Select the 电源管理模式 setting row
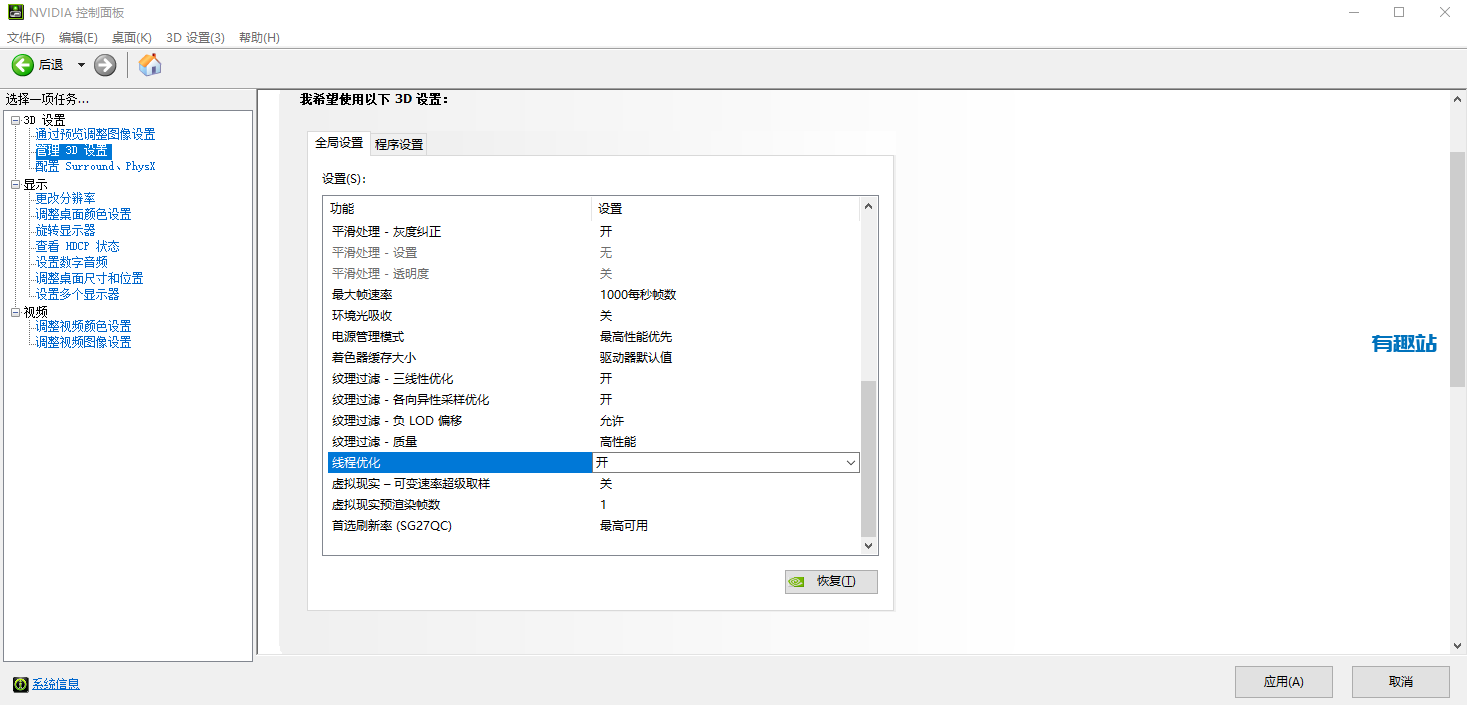The image size is (1467, 705). tap(593, 336)
